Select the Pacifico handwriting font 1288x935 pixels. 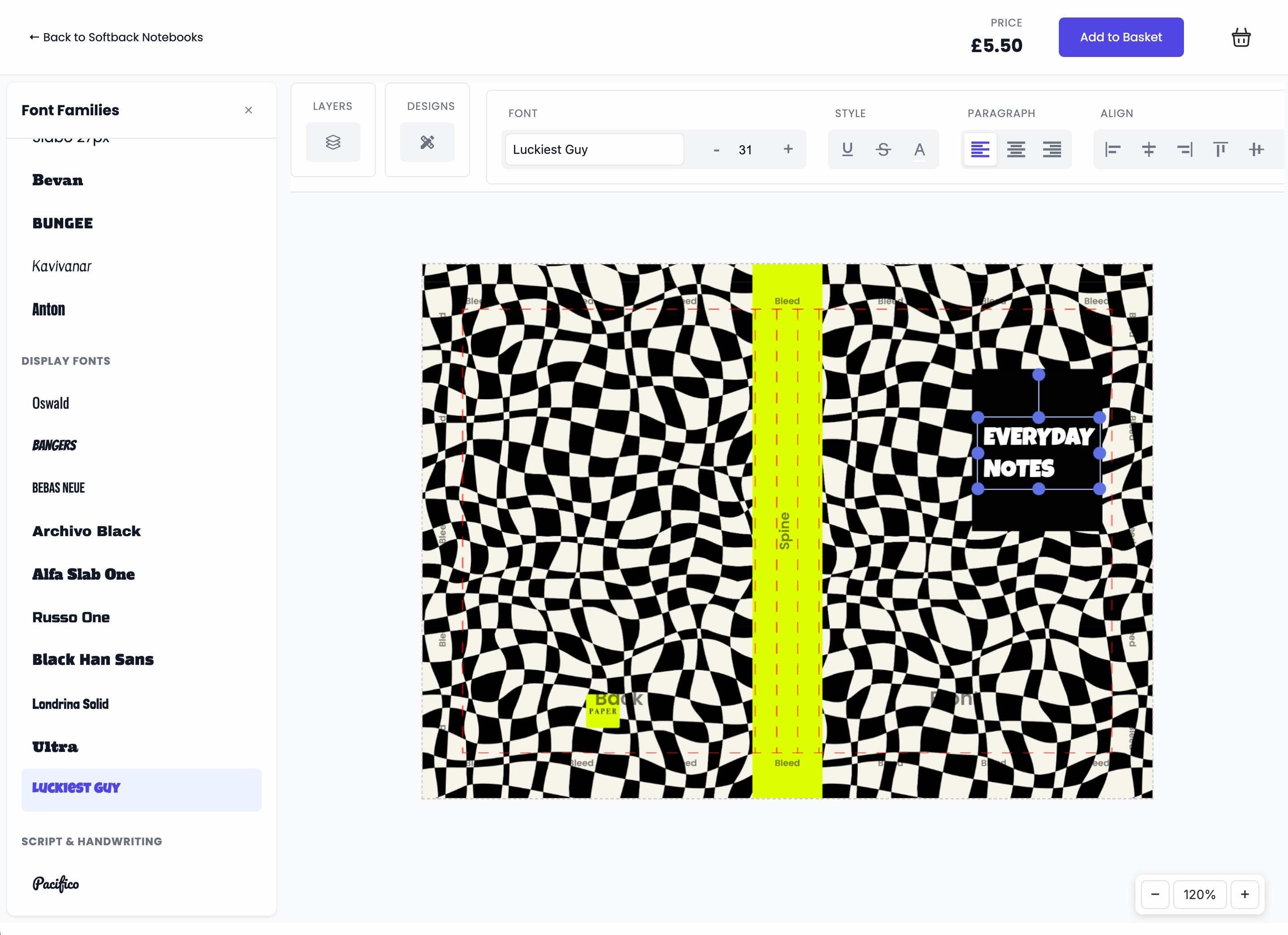[55, 883]
